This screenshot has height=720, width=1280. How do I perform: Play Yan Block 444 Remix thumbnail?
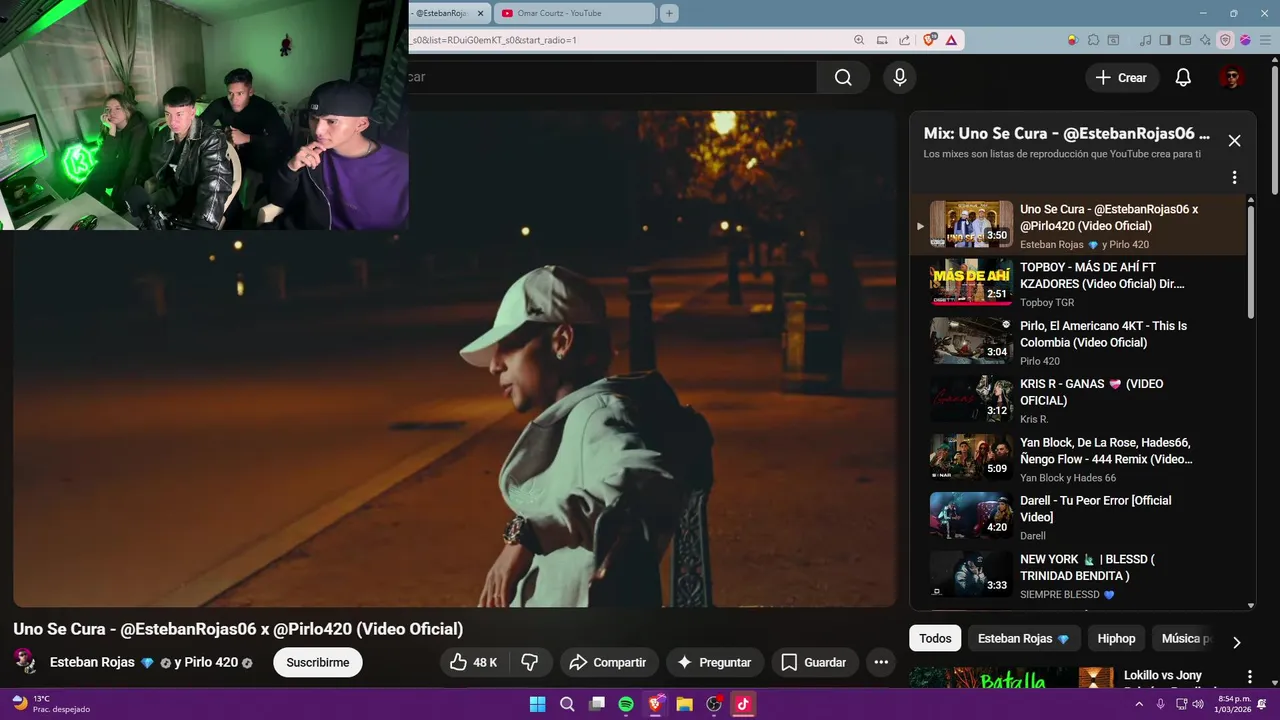point(971,458)
